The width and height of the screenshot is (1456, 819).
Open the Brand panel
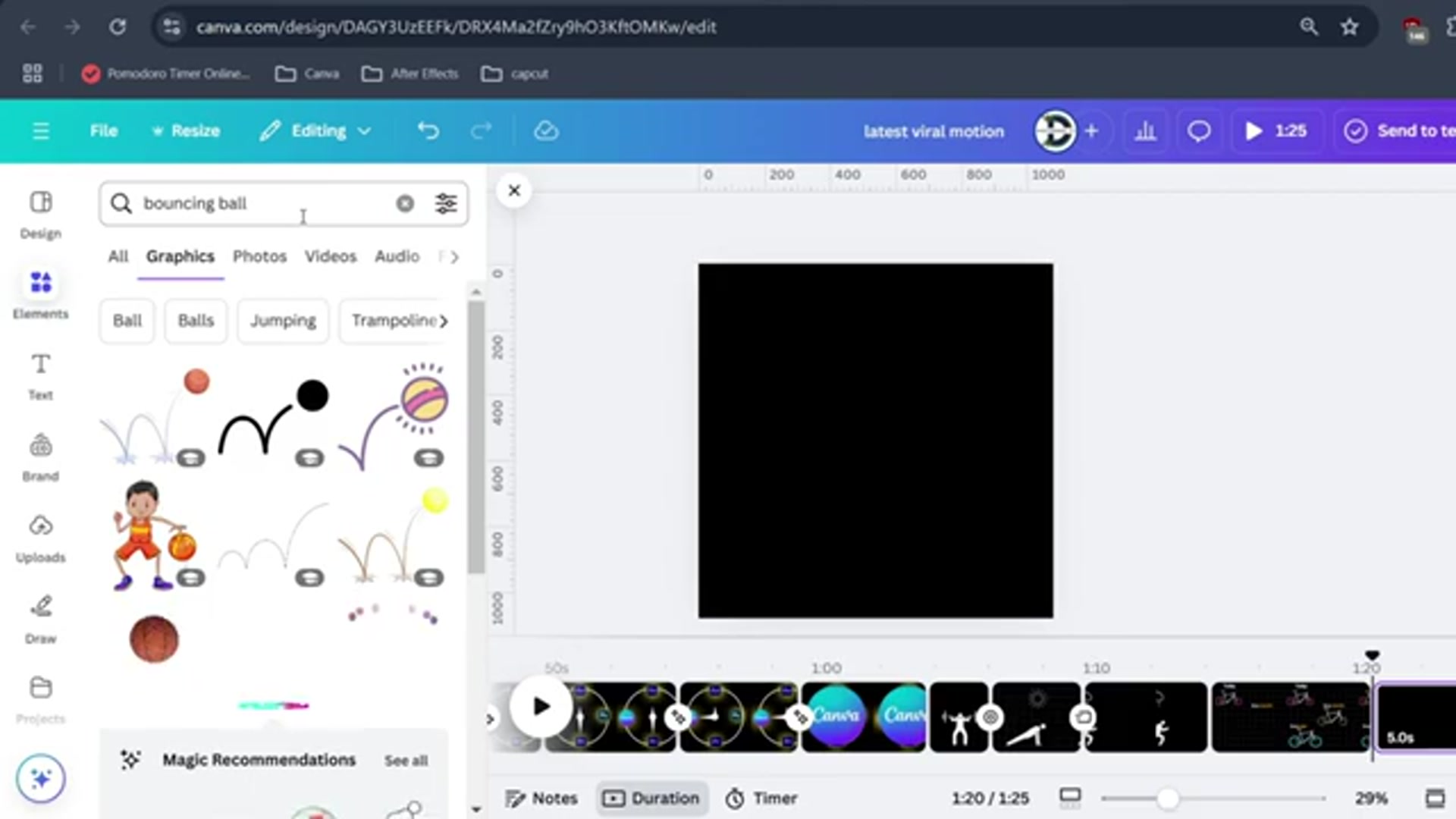[x=40, y=457]
